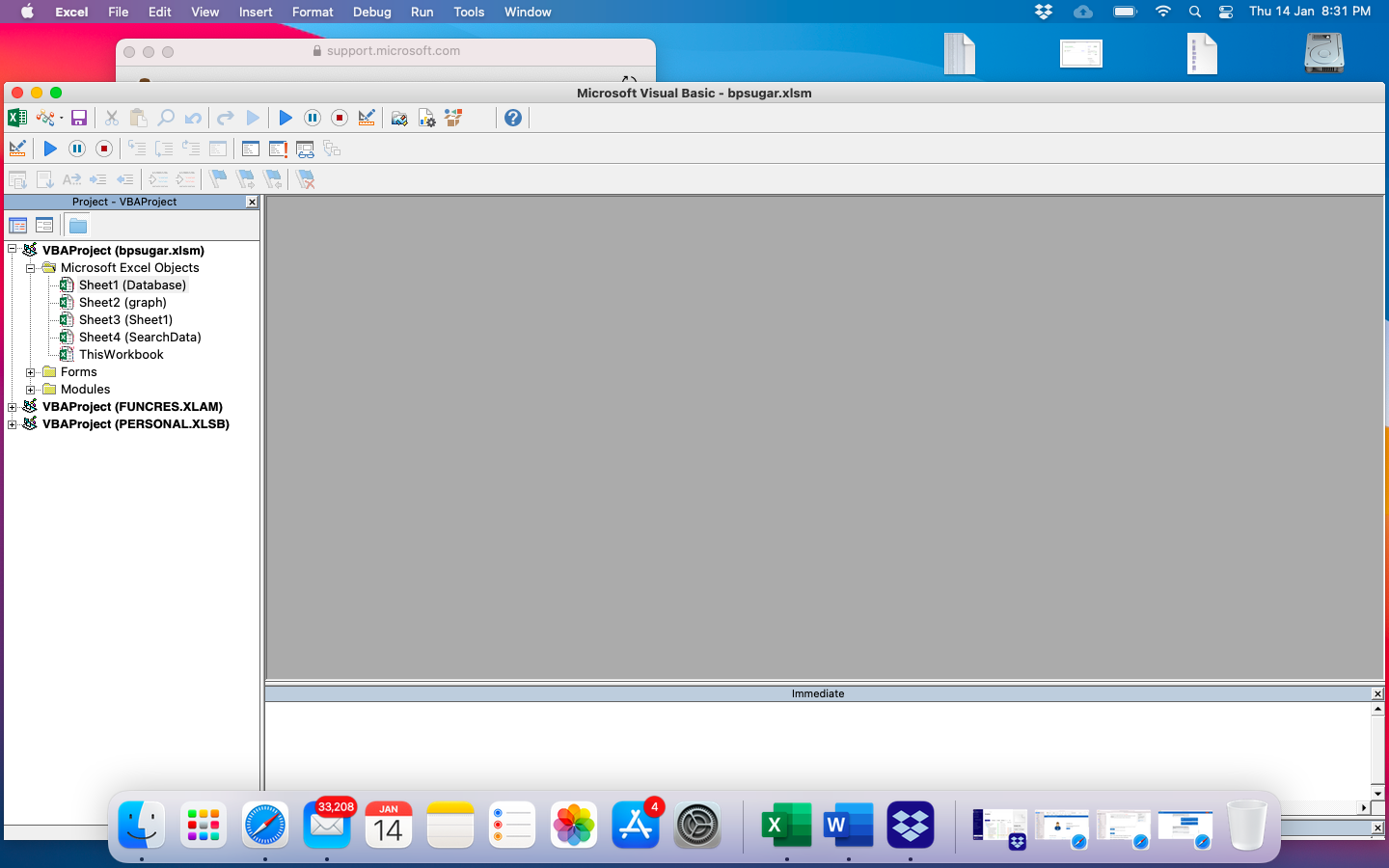This screenshot has width=1389, height=868.
Task: Select View Object in Project Explorer
Action: pos(44,225)
